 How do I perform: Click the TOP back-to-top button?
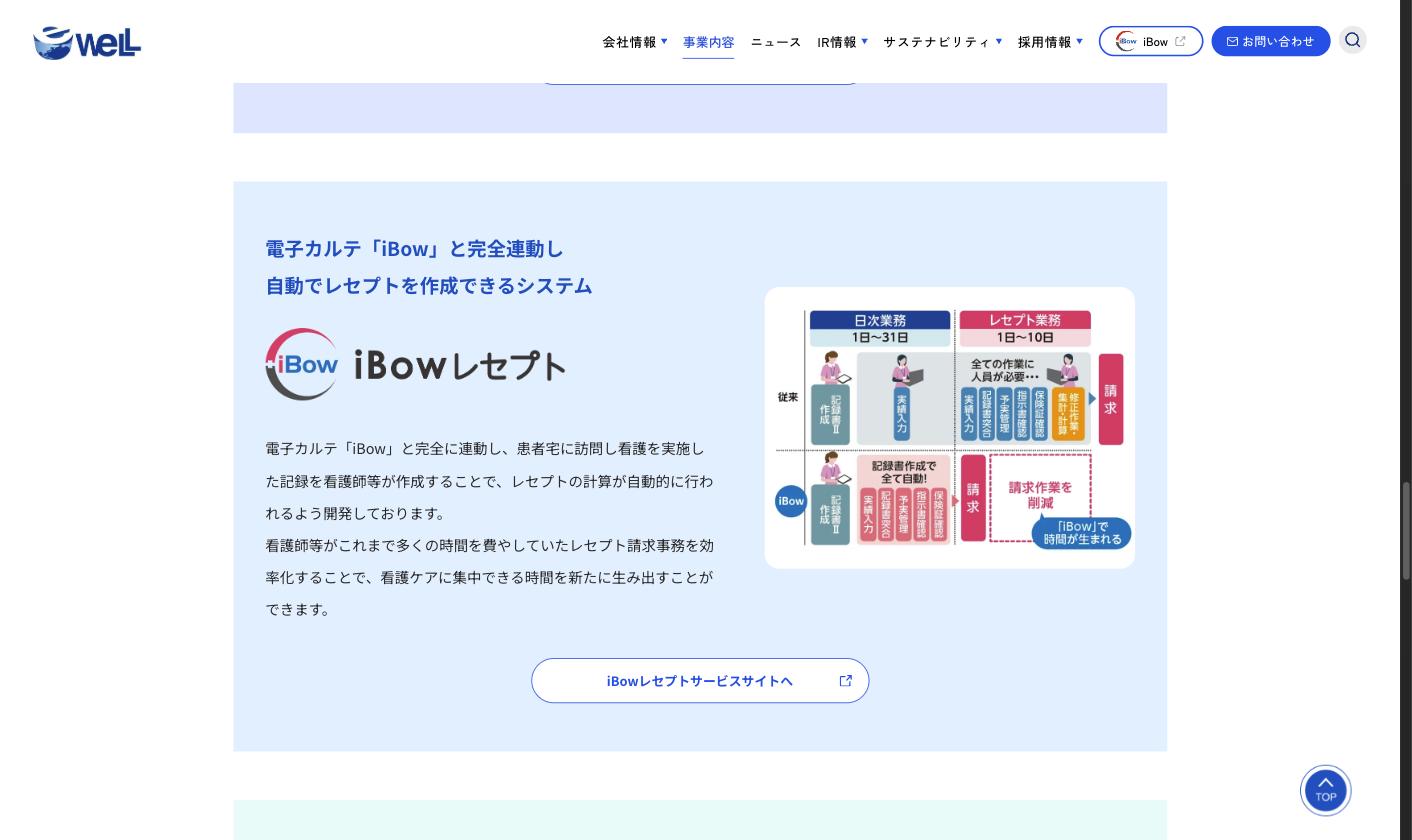pos(1325,790)
